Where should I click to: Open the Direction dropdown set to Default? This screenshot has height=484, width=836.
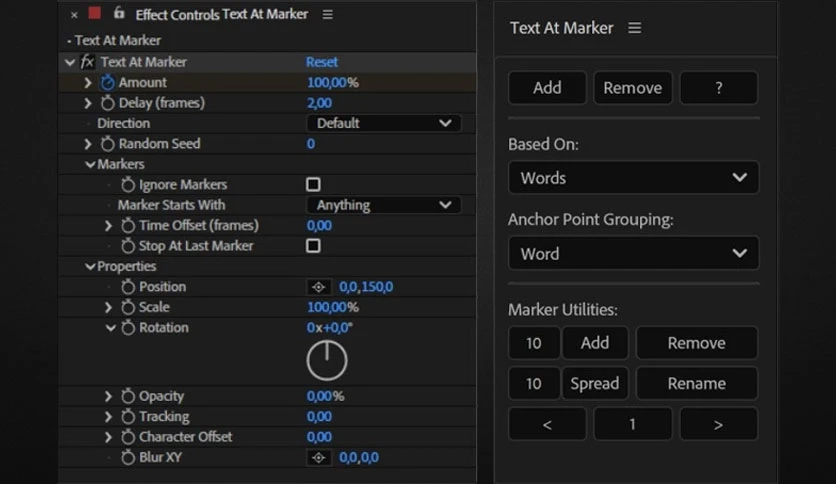click(384, 123)
